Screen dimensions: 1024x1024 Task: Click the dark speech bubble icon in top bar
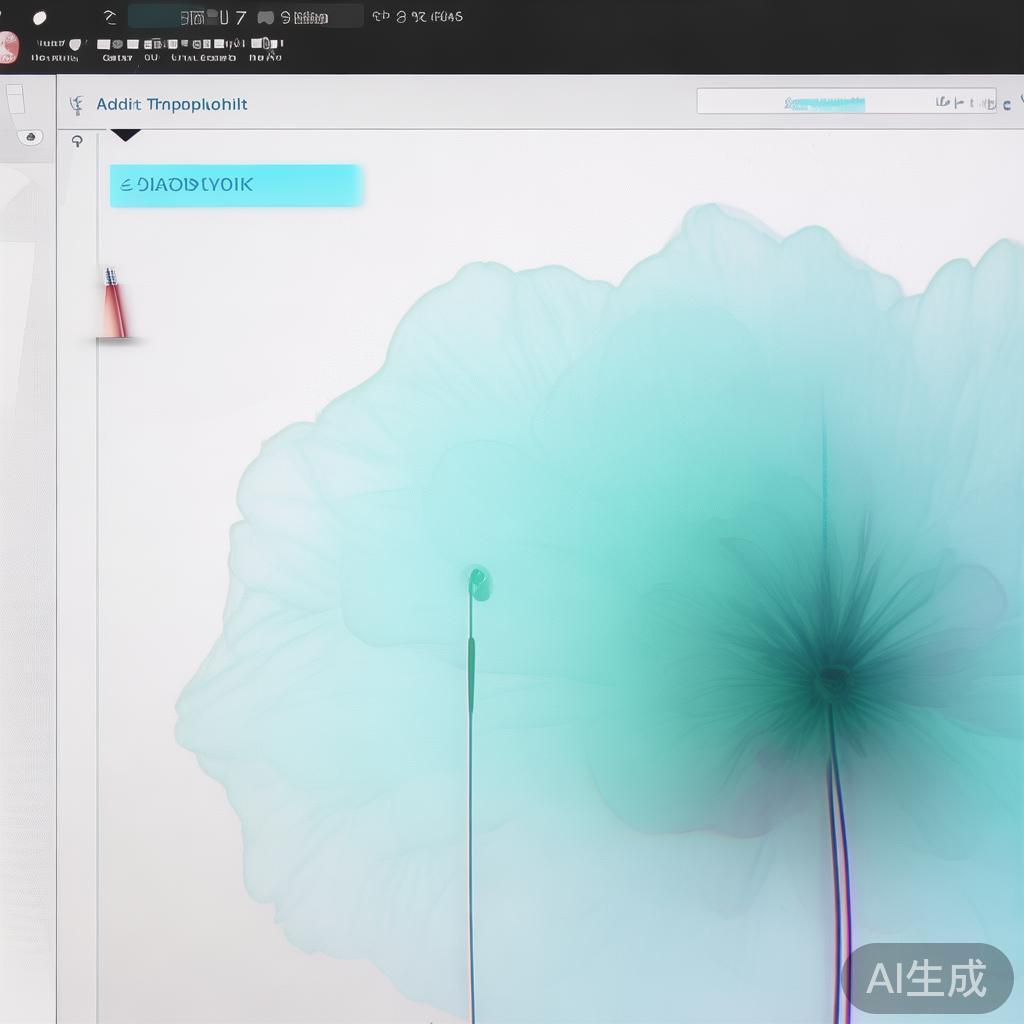pos(265,18)
